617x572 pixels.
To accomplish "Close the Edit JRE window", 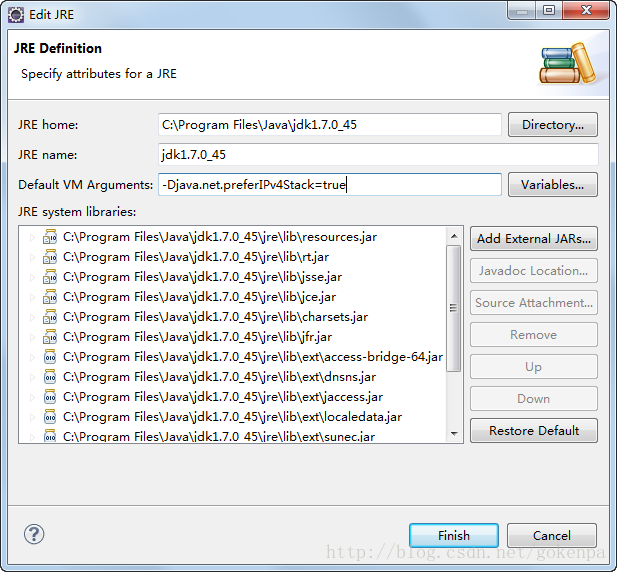I will click(x=586, y=10).
